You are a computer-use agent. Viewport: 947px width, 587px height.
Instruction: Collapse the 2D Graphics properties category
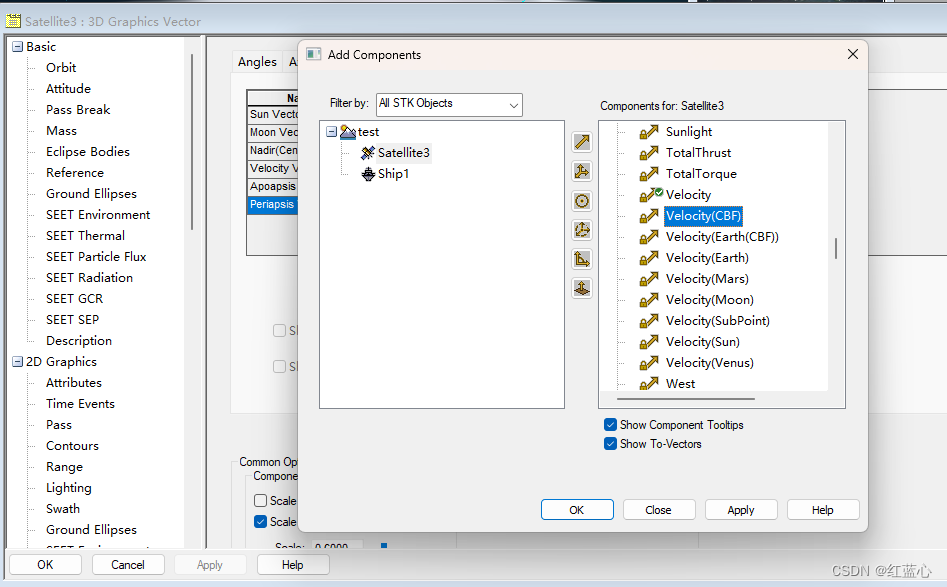pyautogui.click(x=18, y=362)
